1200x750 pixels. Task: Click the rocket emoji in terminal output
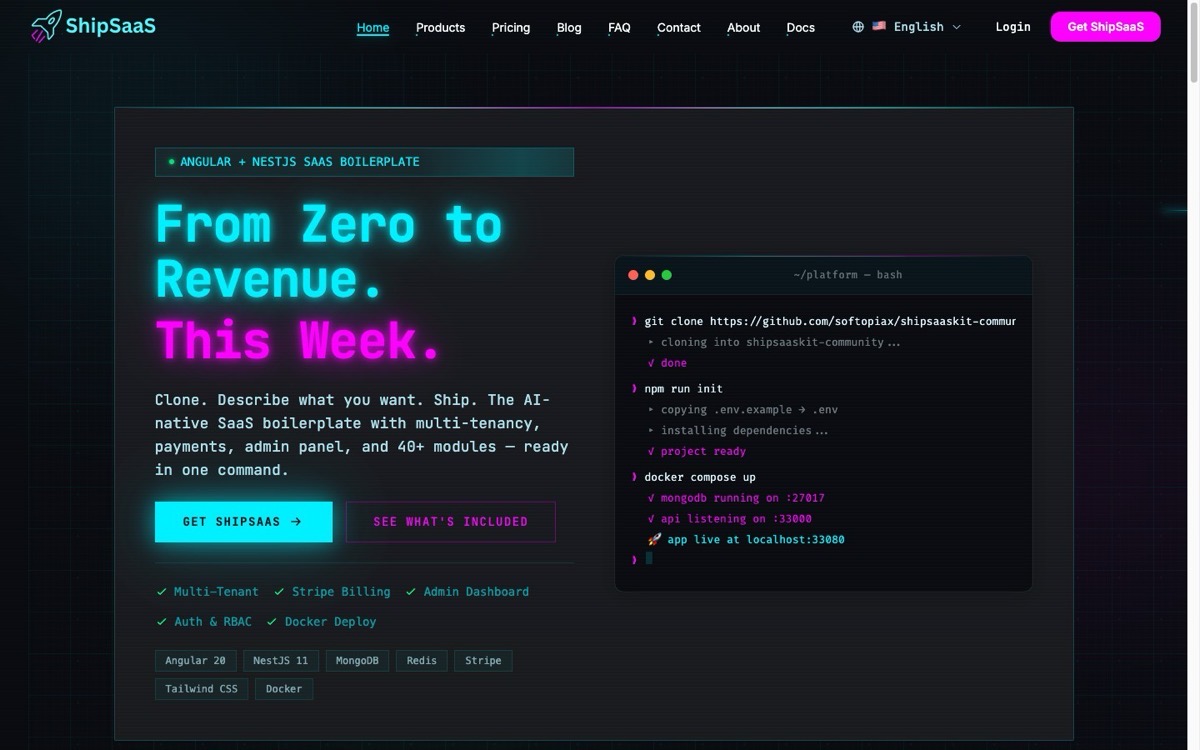[x=654, y=540]
